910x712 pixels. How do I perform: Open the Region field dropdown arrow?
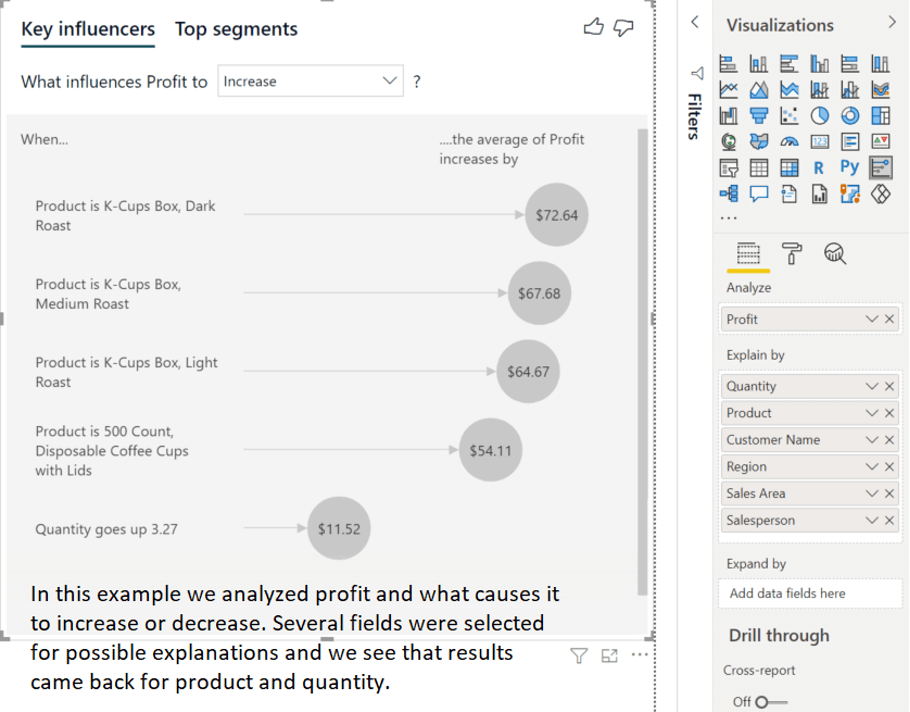click(871, 467)
